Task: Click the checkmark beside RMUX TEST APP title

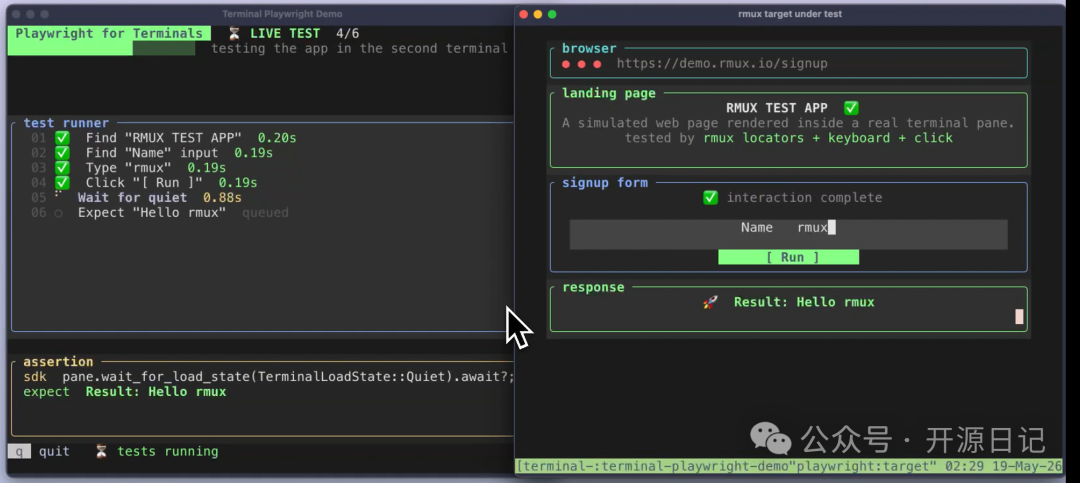Action: (x=851, y=108)
